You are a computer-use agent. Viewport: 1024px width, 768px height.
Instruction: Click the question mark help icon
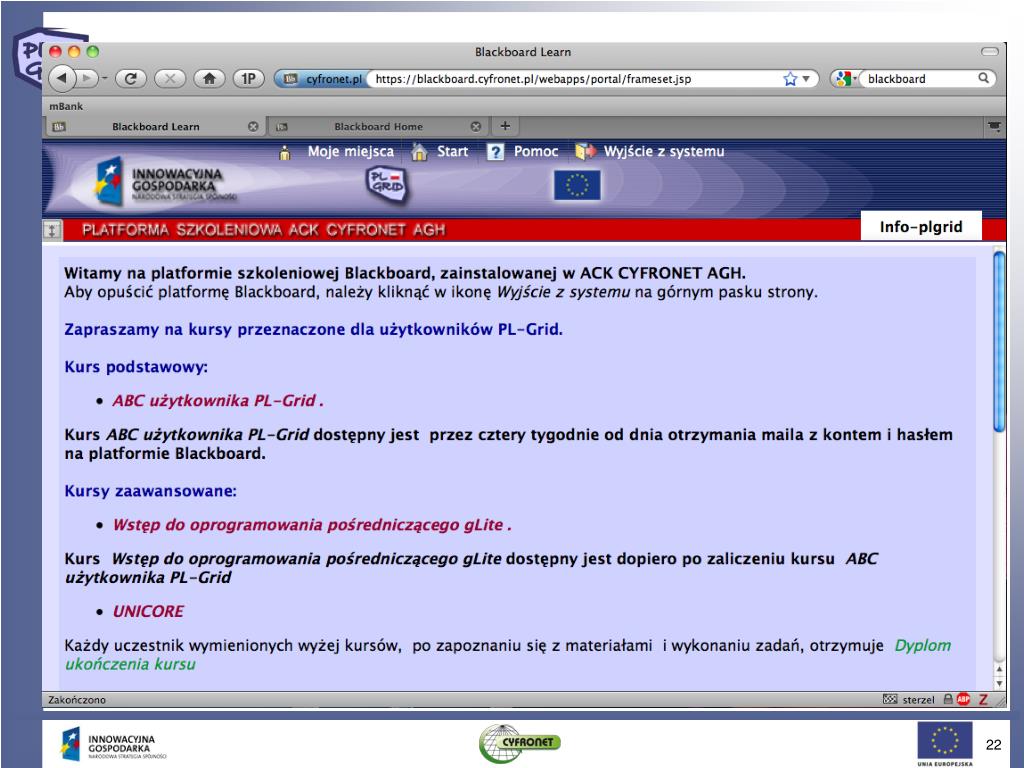coord(496,152)
